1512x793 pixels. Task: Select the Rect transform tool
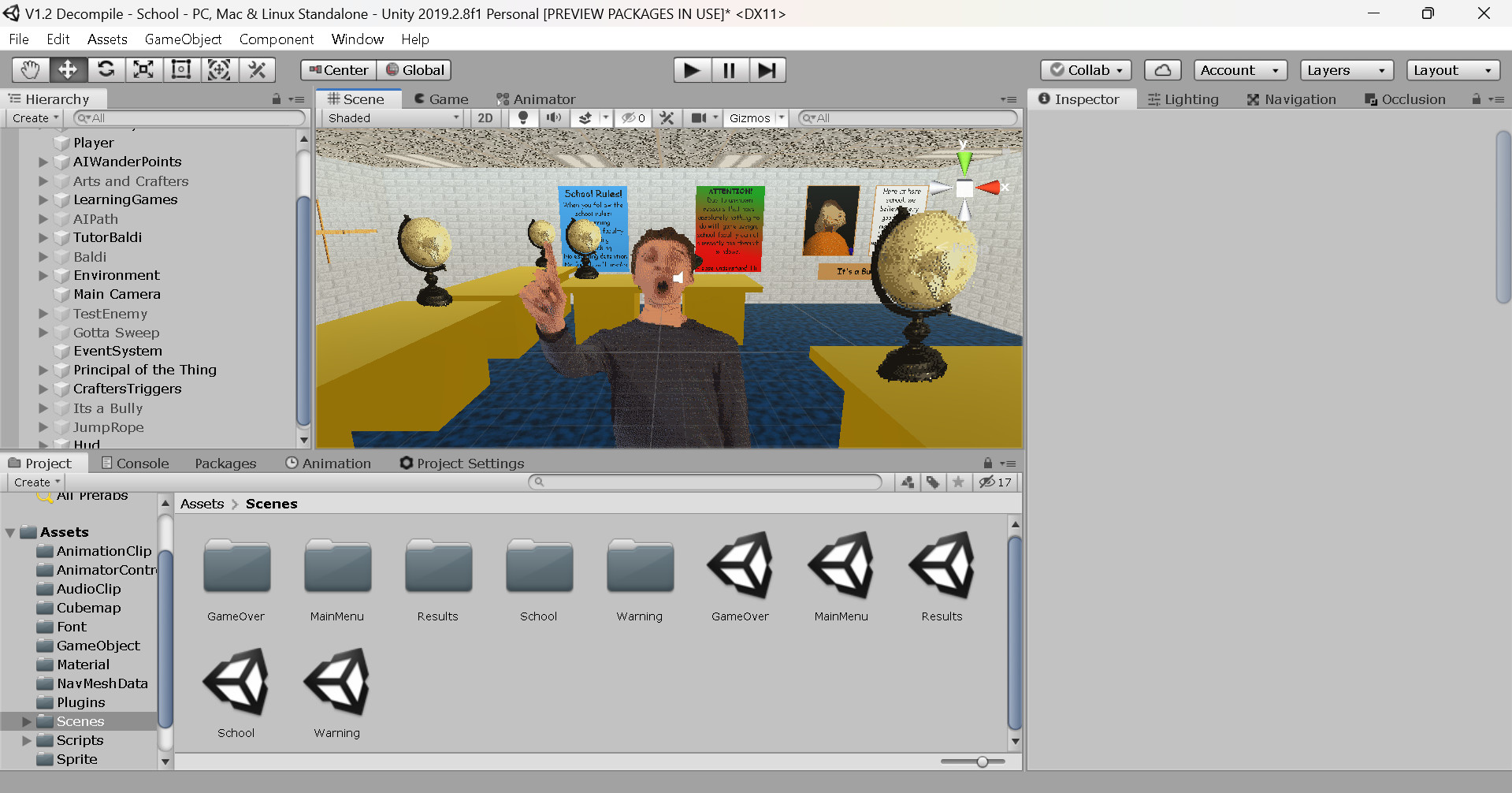coord(181,69)
